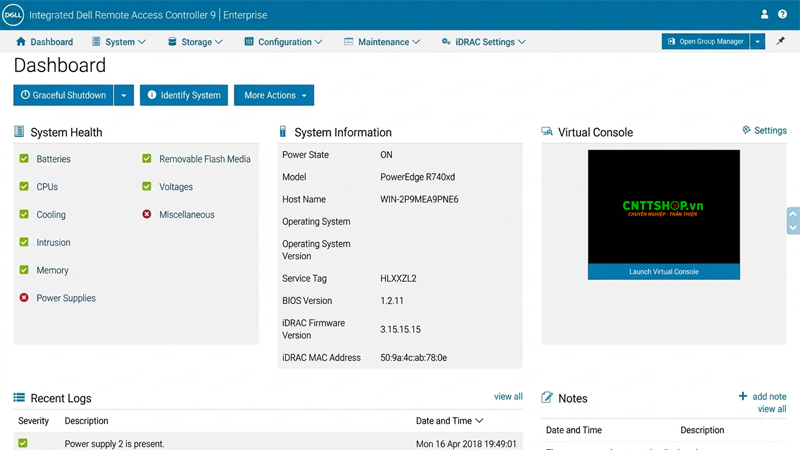Click the pin icon in navigation bar
Viewport: 800px width, 450px height.
coord(781,41)
